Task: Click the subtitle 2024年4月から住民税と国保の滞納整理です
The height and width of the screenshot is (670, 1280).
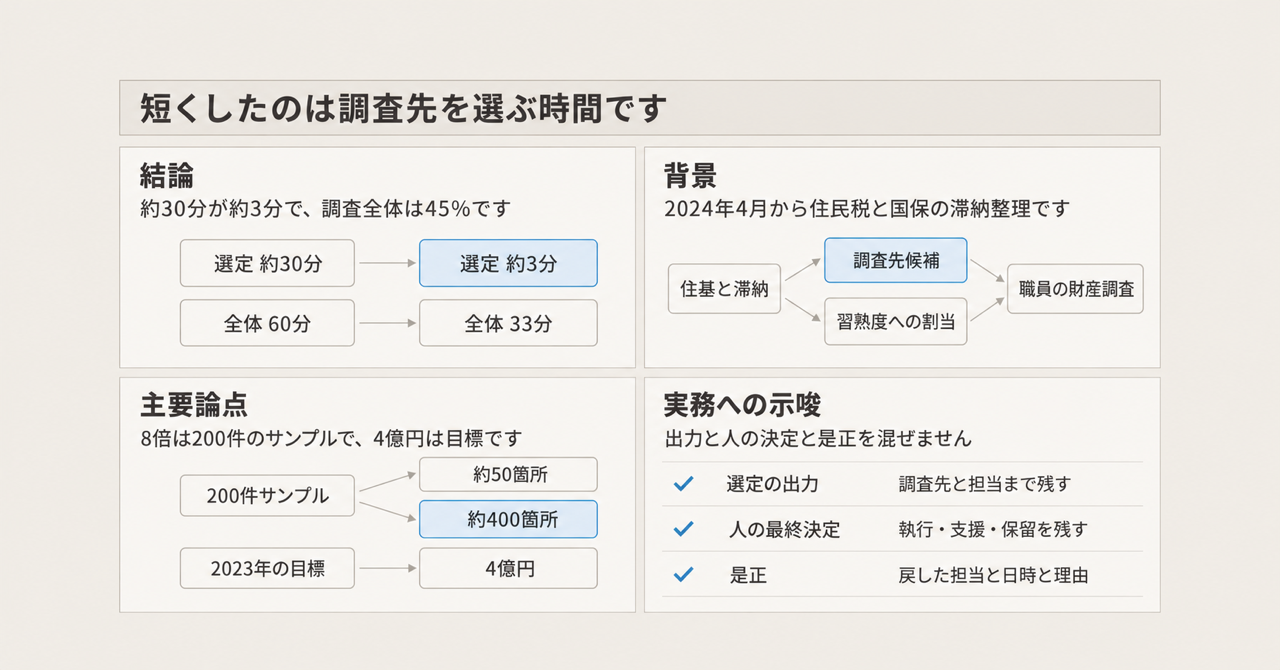Action: click(867, 209)
